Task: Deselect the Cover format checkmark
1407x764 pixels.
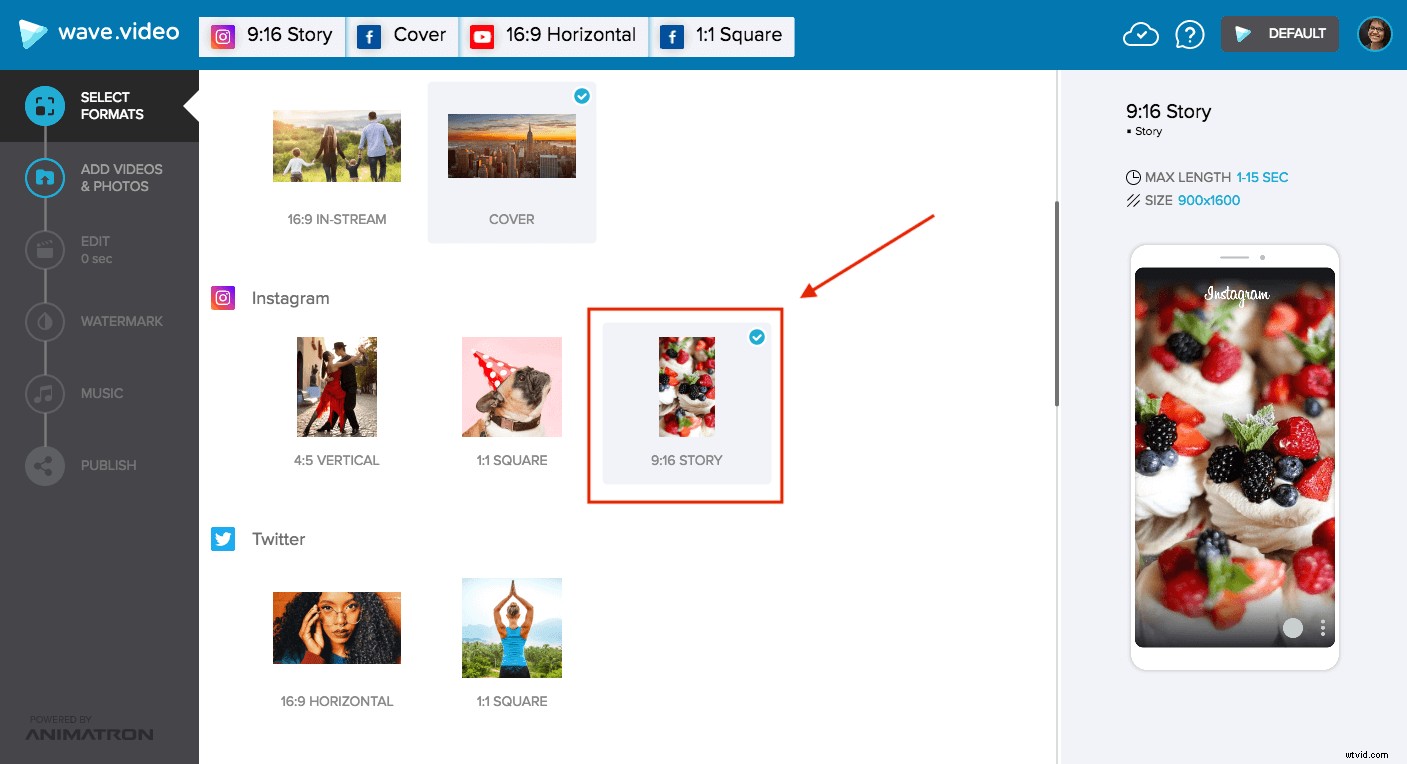Action: click(x=582, y=96)
